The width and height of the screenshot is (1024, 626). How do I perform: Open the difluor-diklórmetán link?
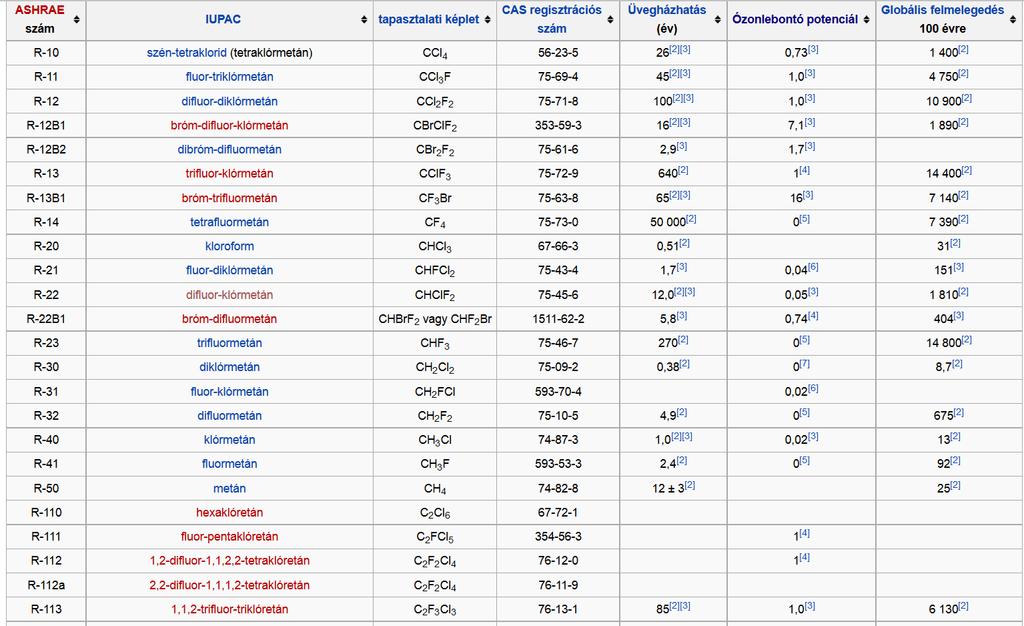pos(229,101)
